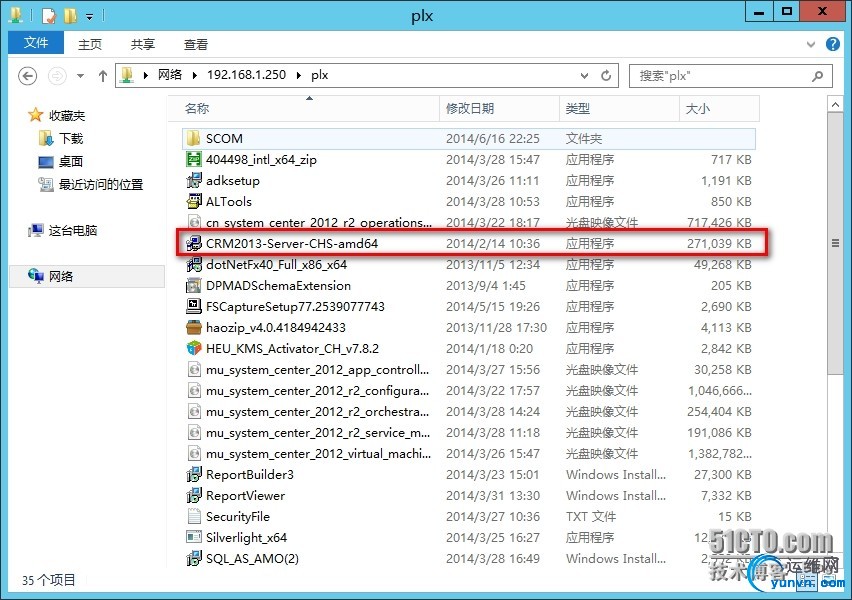Open 下载 in navigation pane
The image size is (852, 600).
[x=71, y=139]
